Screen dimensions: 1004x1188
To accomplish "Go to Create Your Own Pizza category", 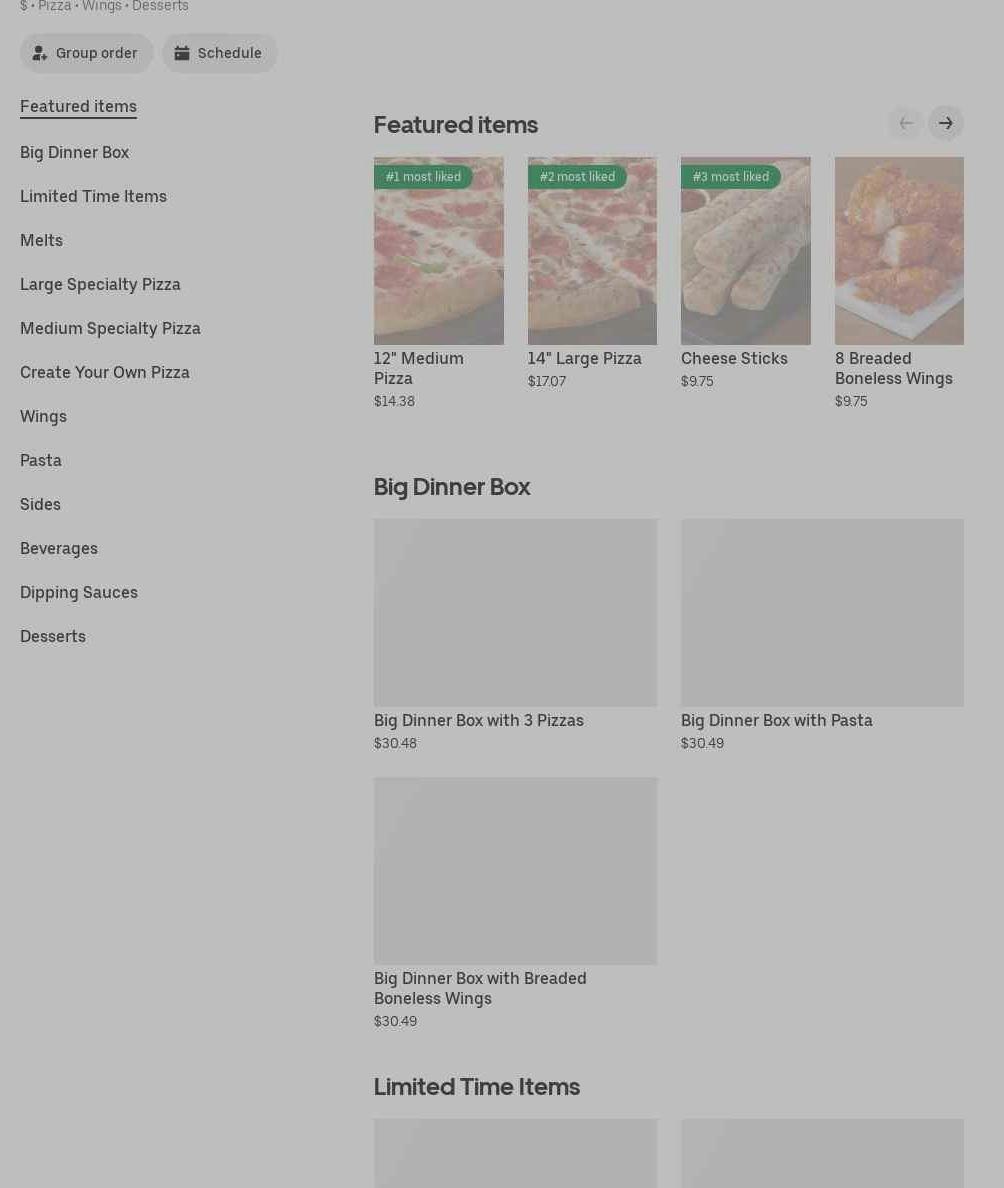I will [105, 372].
